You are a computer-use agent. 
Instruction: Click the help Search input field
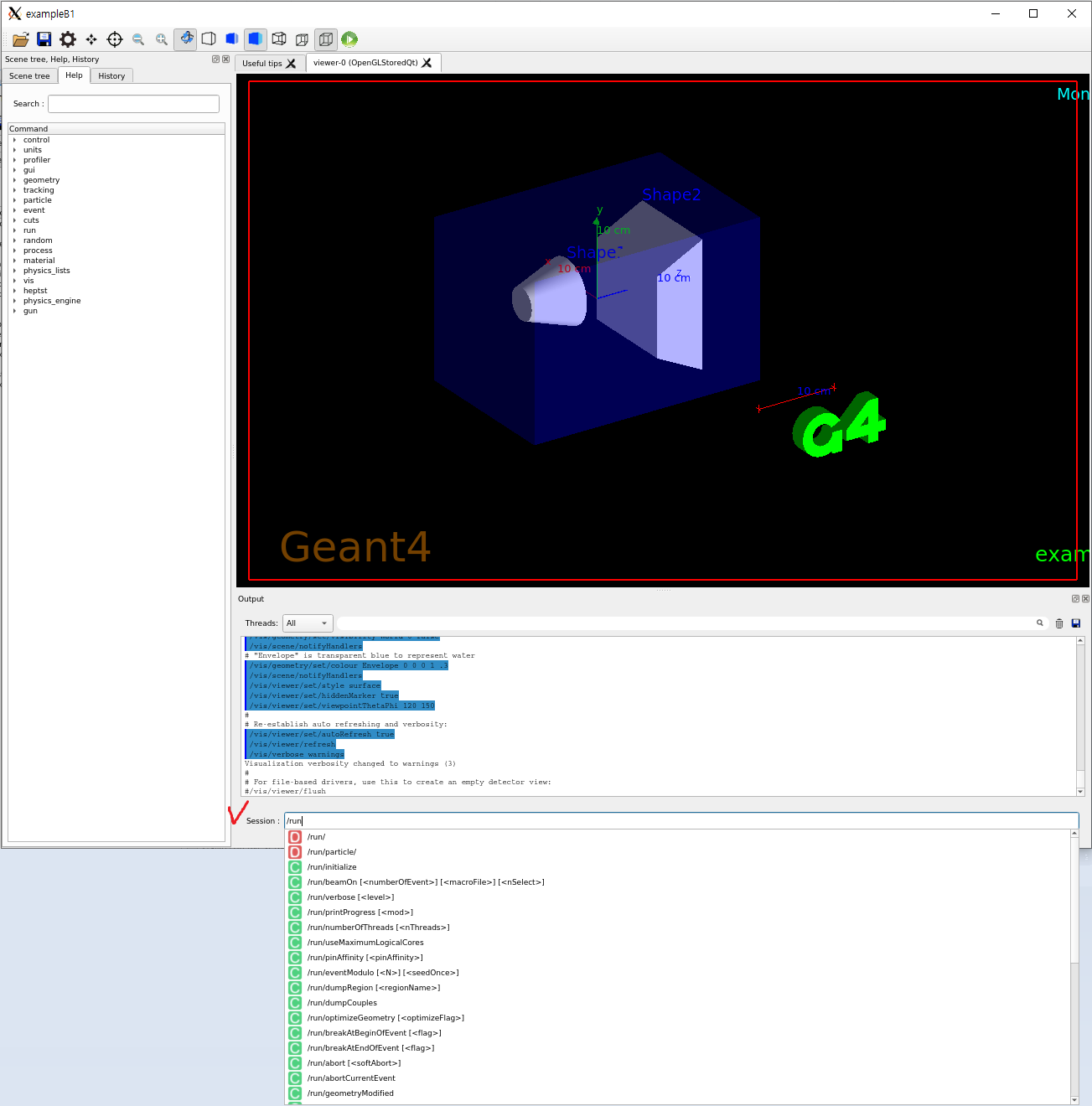133,104
